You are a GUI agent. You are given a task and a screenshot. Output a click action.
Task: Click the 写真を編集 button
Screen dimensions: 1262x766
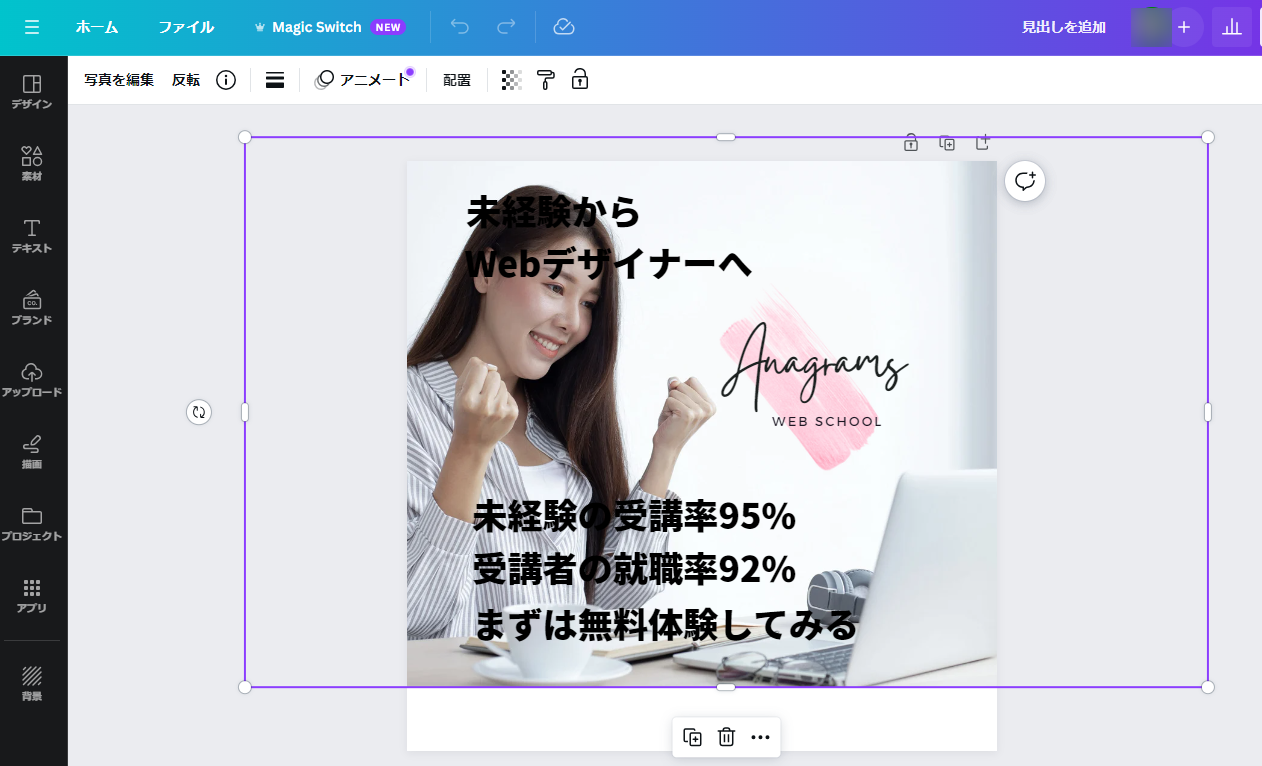coord(119,80)
